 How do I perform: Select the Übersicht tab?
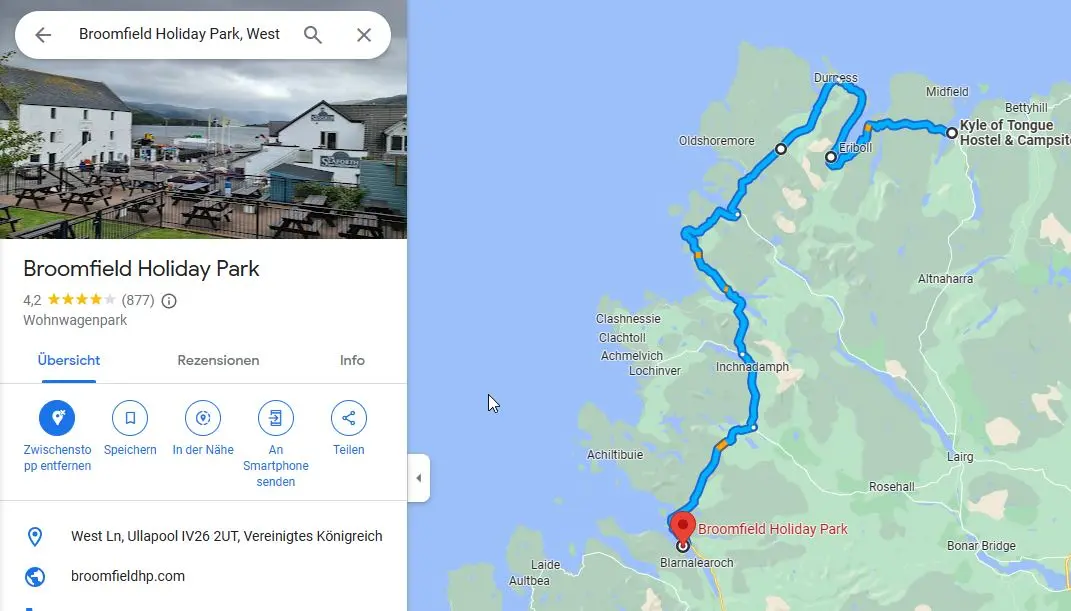[x=69, y=360]
